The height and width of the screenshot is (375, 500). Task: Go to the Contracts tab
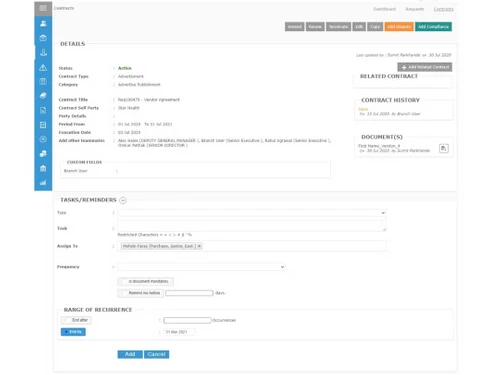(443, 9)
